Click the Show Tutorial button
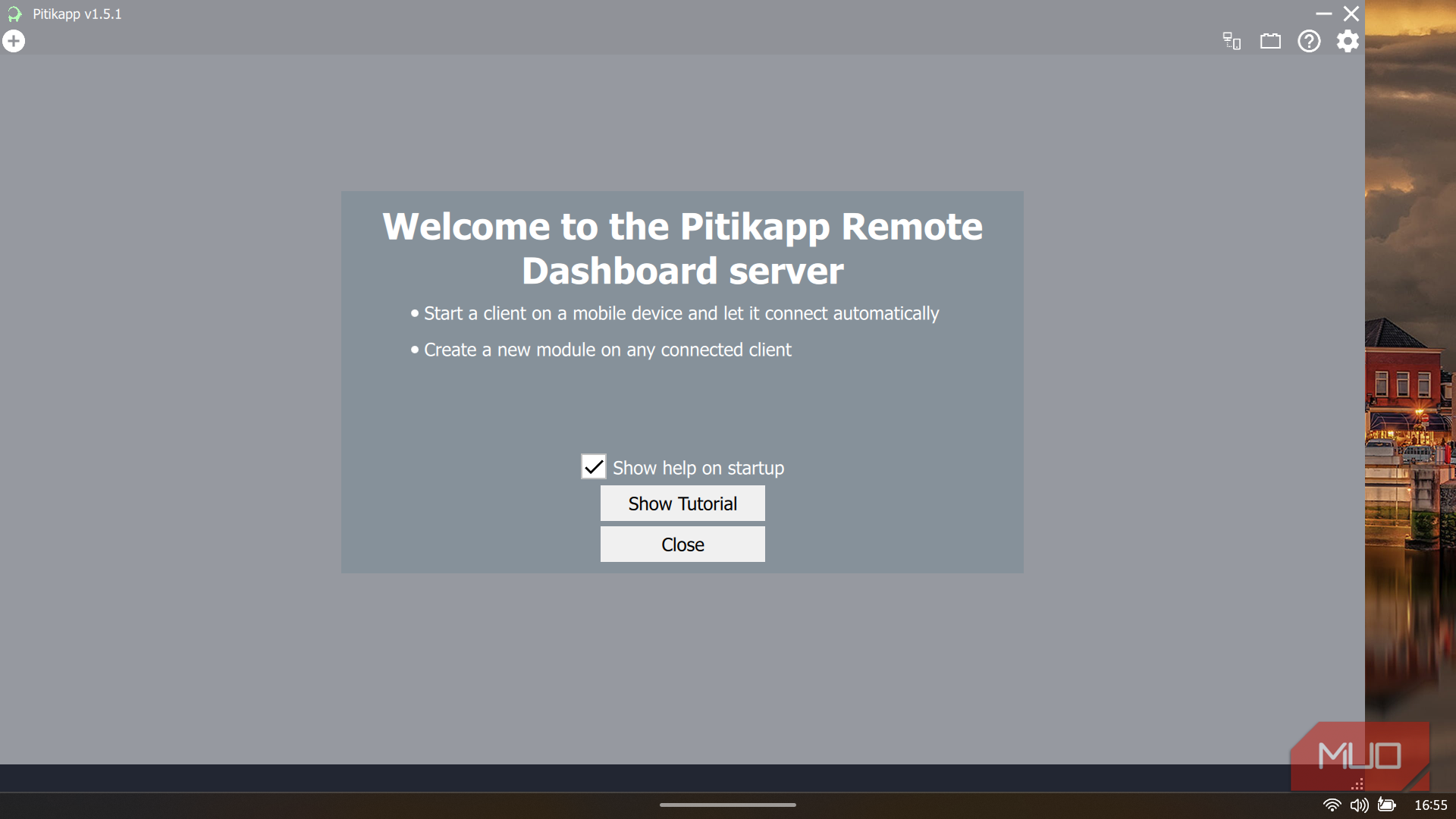The image size is (1456, 819). 682,504
